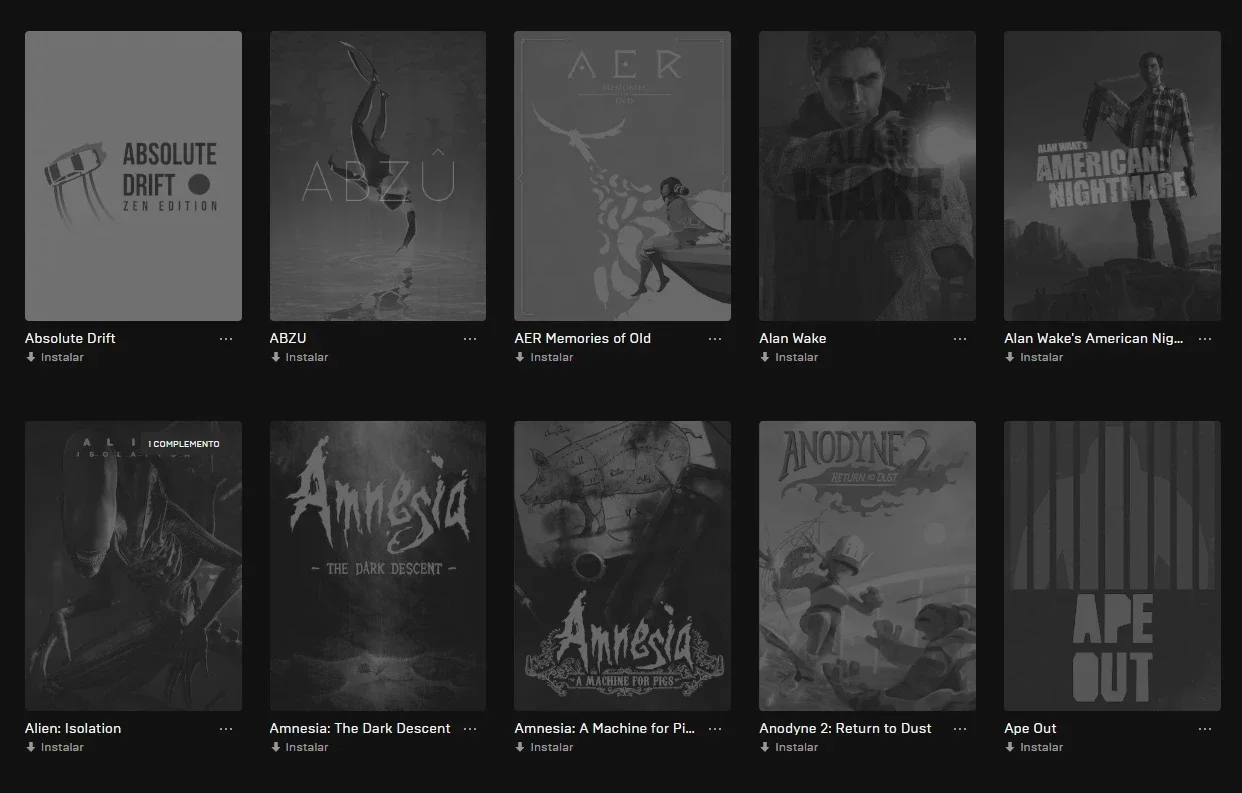Open three-dot menu for ABZU

click(470, 339)
